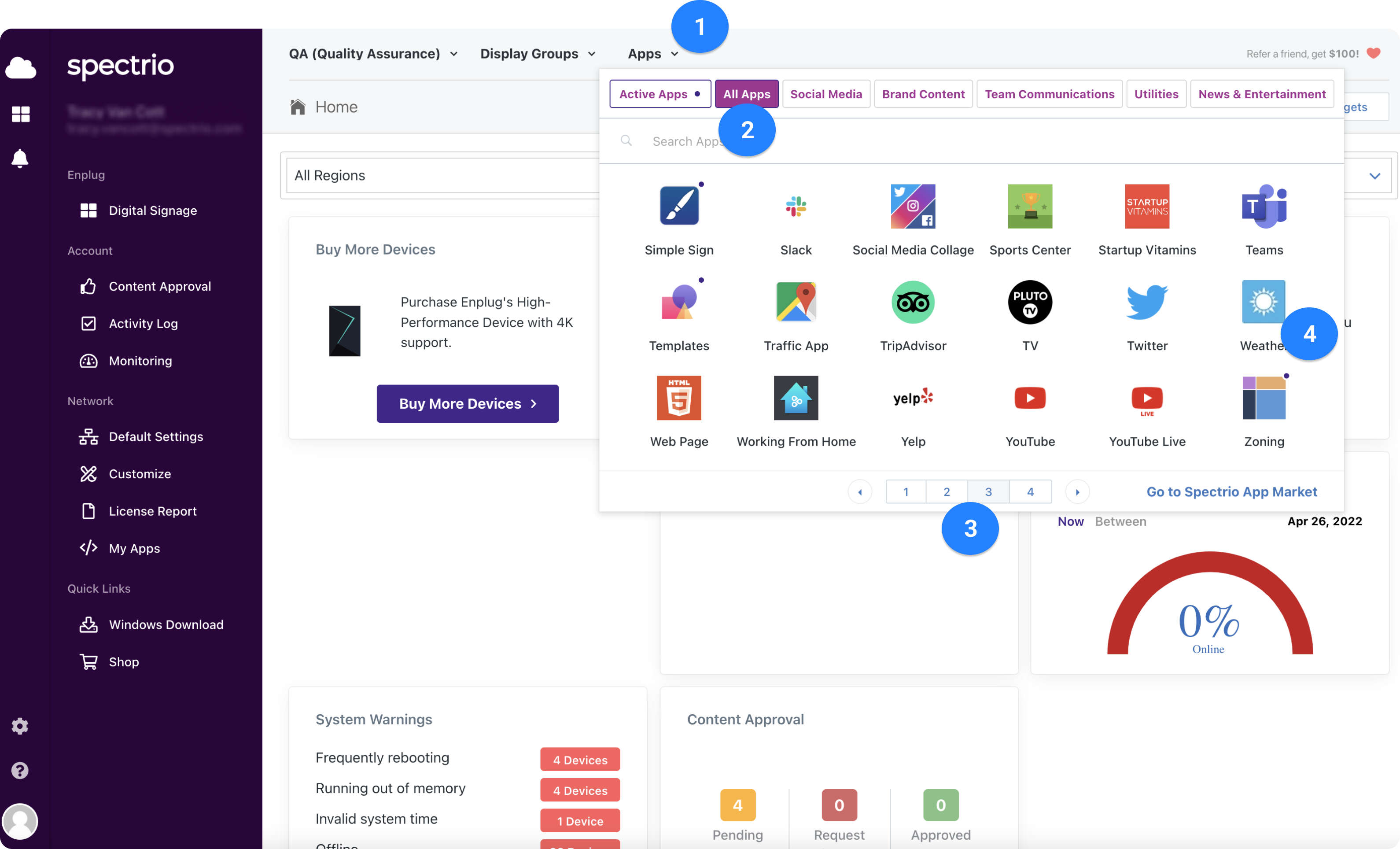Filter by Team Communications tab
1400x849 pixels.
pos(1050,94)
